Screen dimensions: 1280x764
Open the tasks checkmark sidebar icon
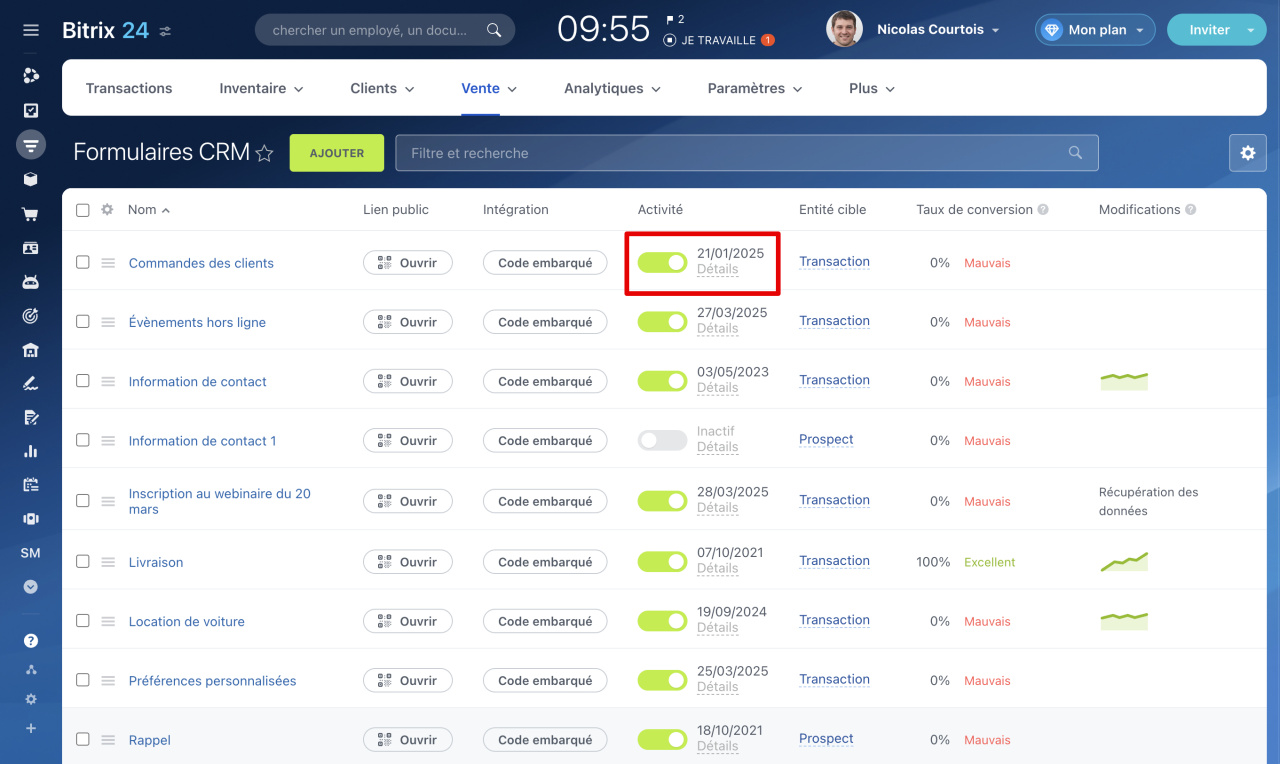(x=31, y=110)
